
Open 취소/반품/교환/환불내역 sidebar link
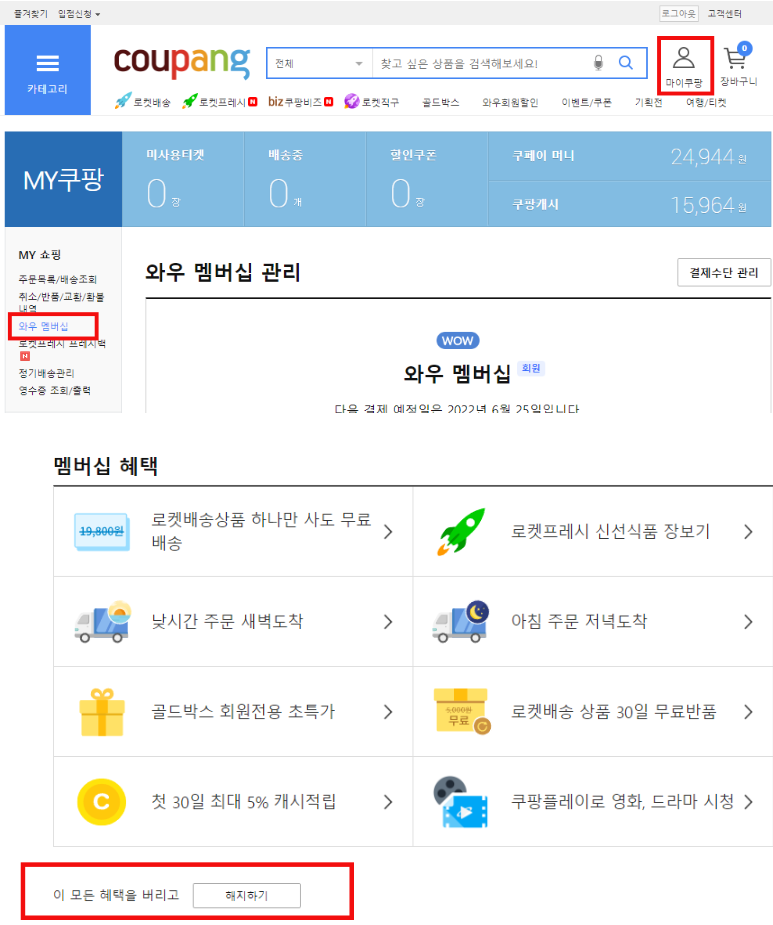(61, 302)
